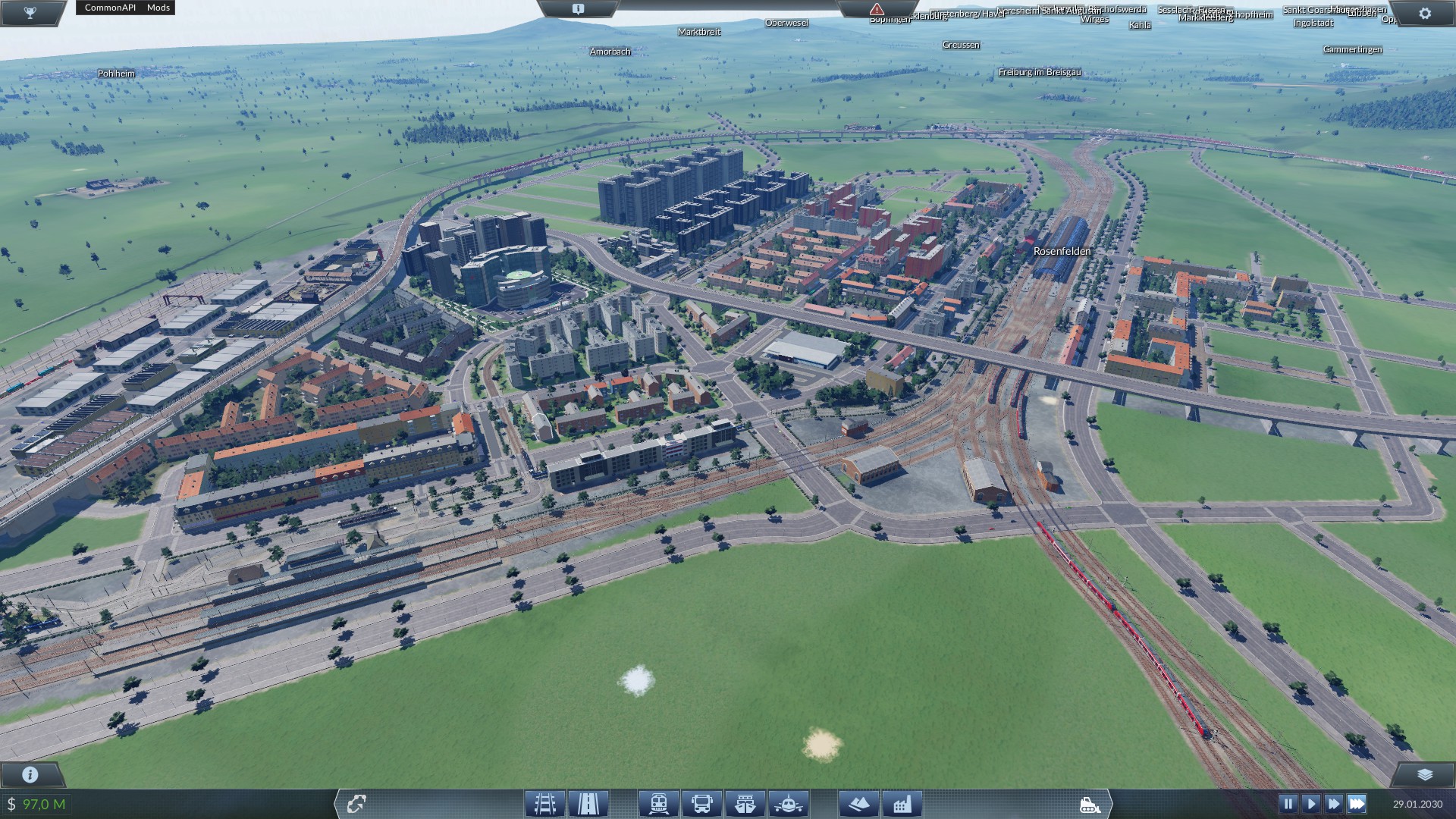Viewport: 1456px width, 819px height.
Task: Select the Ingolstadt town label
Action: click(1313, 23)
